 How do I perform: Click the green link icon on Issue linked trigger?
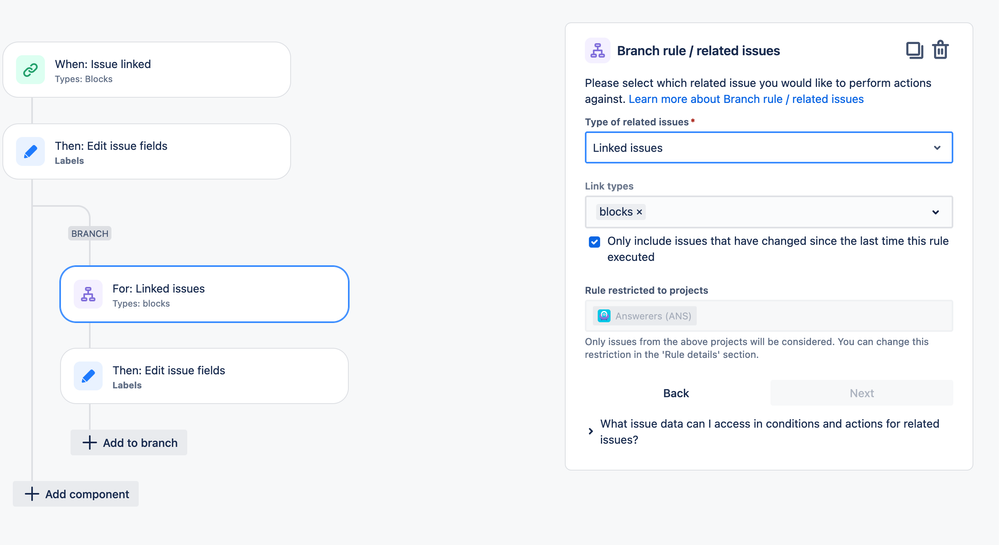pyautogui.click(x=30, y=70)
